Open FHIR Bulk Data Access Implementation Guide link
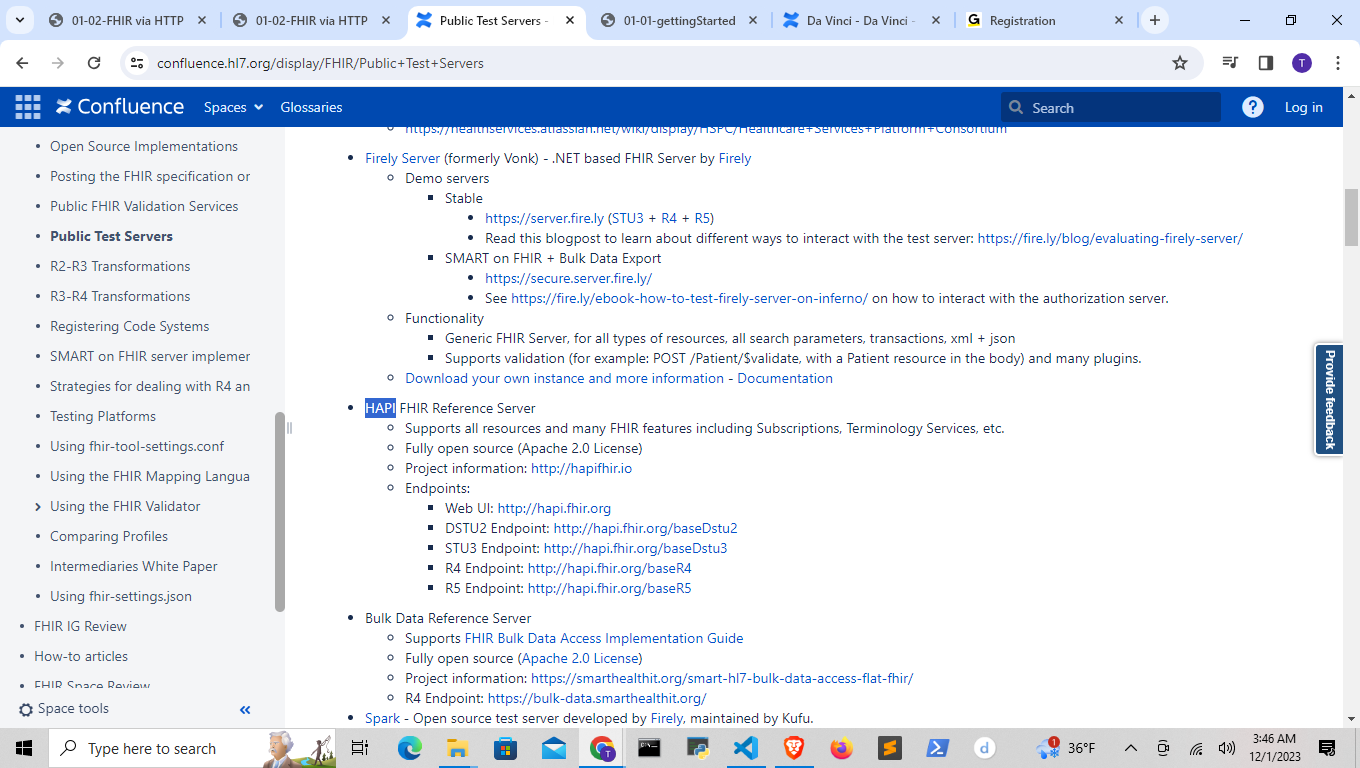 (x=604, y=638)
